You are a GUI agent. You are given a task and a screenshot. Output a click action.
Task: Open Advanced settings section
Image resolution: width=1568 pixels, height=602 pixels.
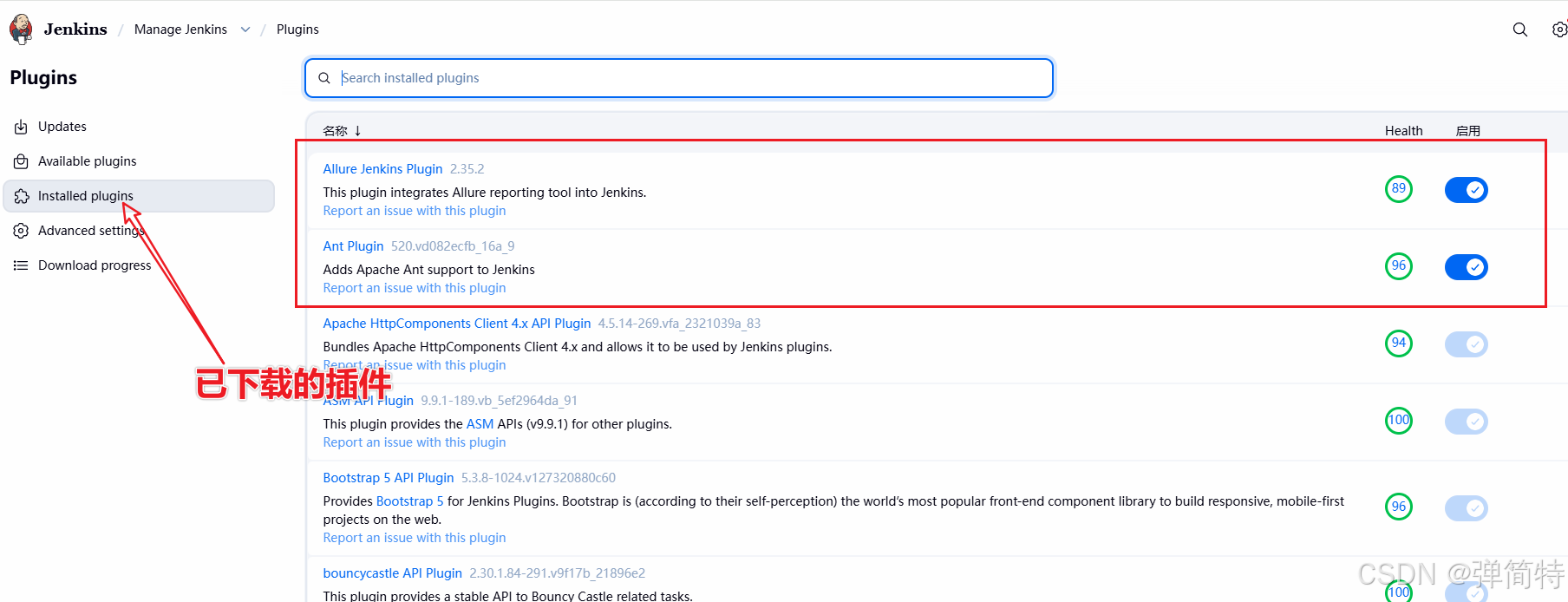(139, 231)
